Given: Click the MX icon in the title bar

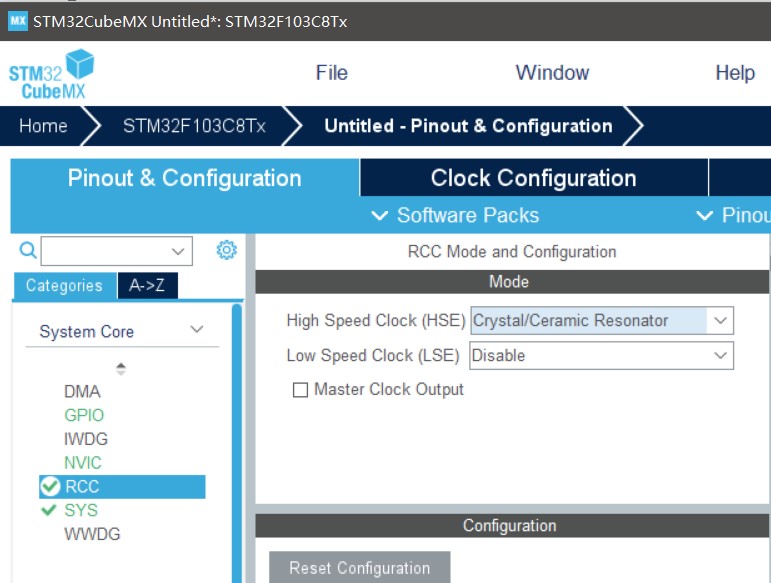Looking at the screenshot, I should (x=18, y=21).
